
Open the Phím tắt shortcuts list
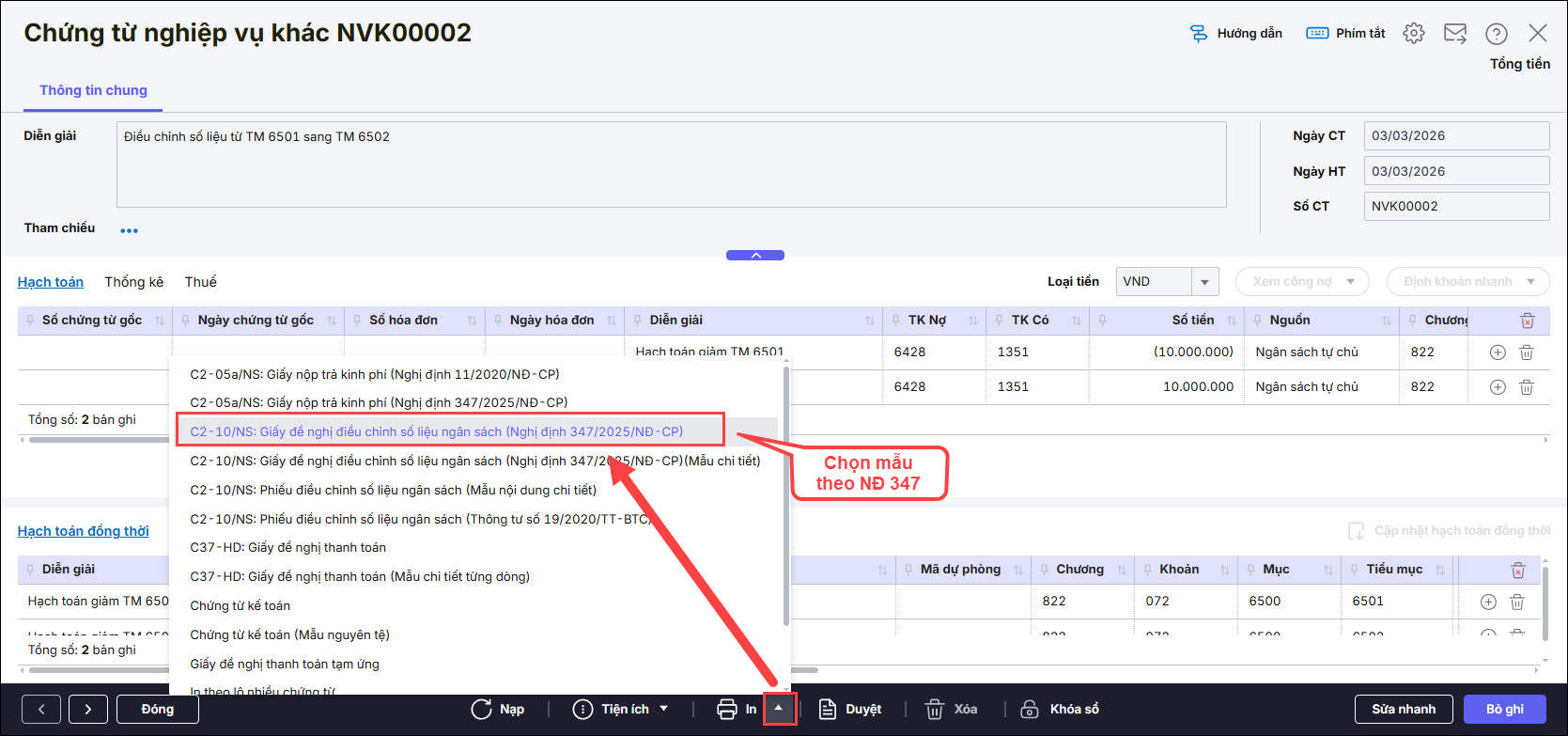(1345, 34)
